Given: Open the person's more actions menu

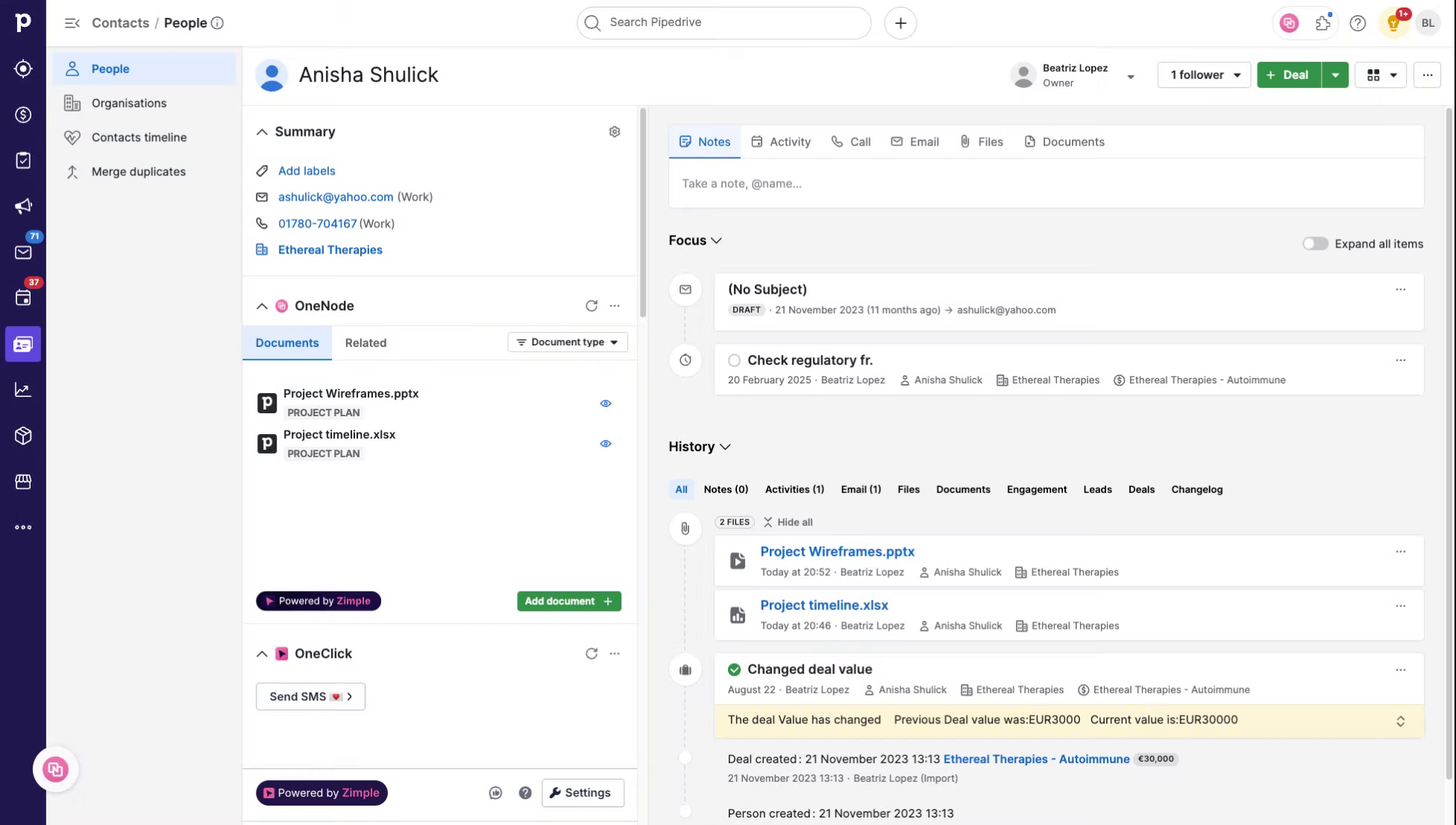Looking at the screenshot, I should (1427, 75).
